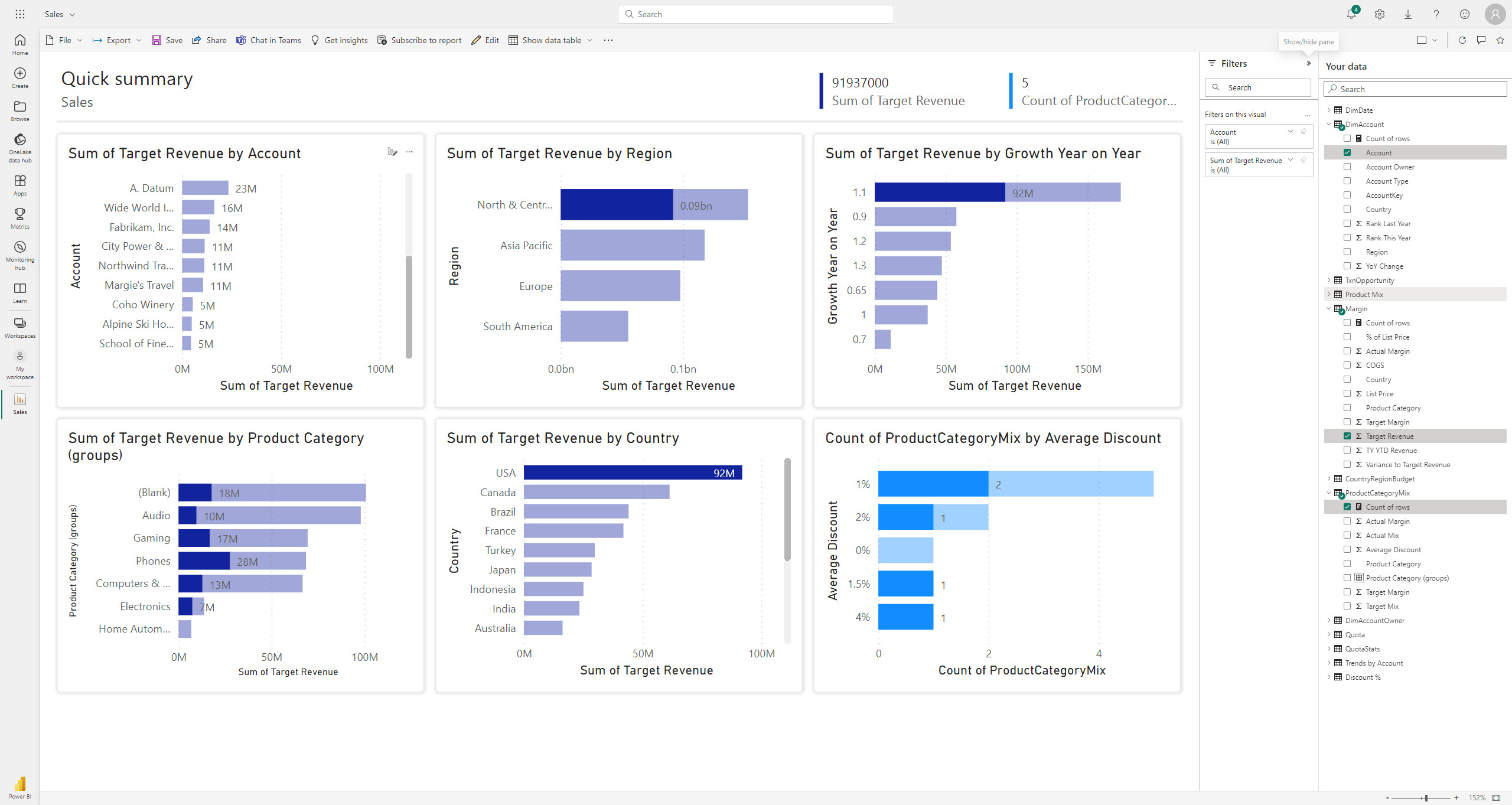Click Chat in Teams button

(x=269, y=40)
